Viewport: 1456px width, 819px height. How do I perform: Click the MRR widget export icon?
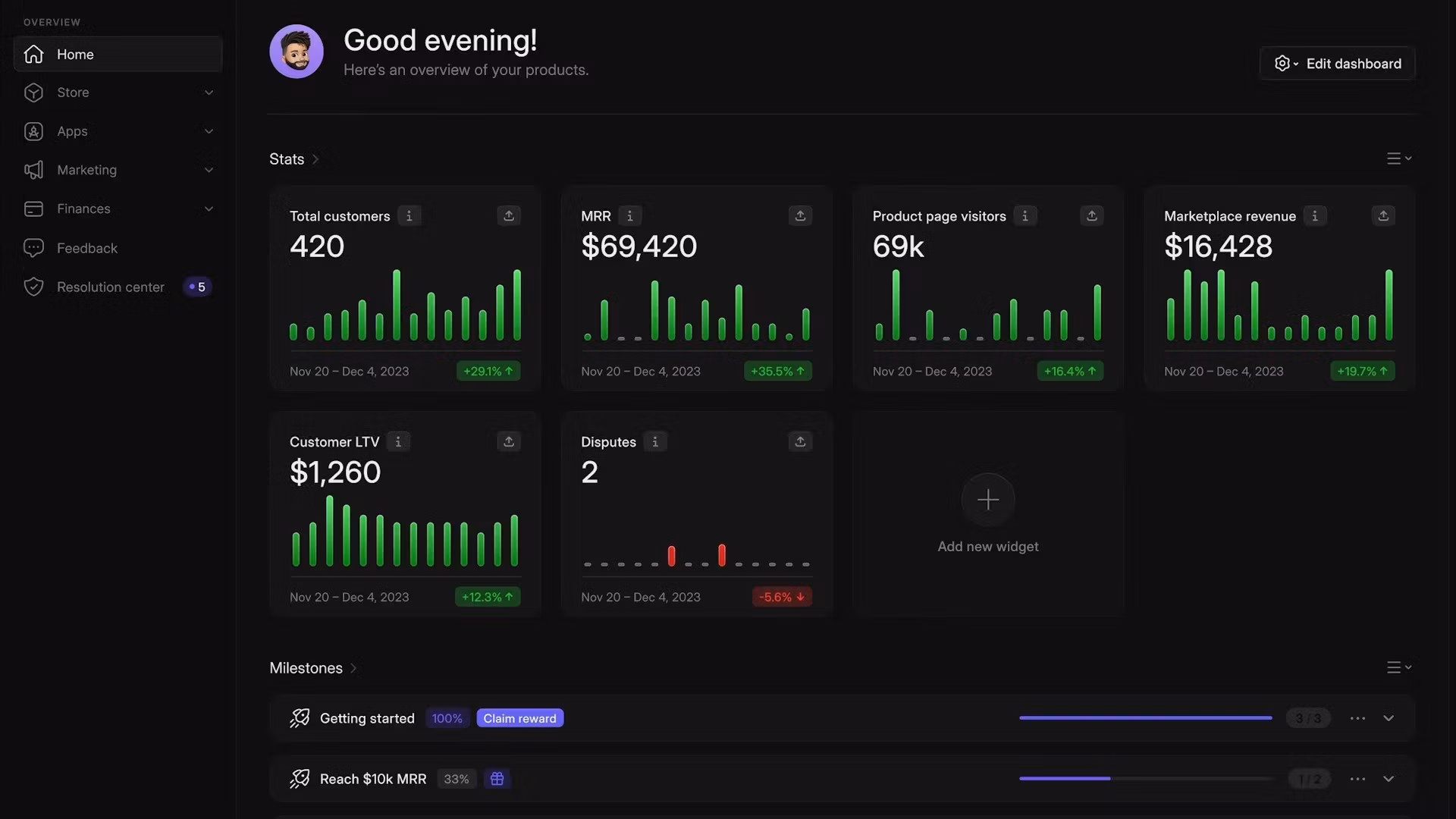(800, 216)
